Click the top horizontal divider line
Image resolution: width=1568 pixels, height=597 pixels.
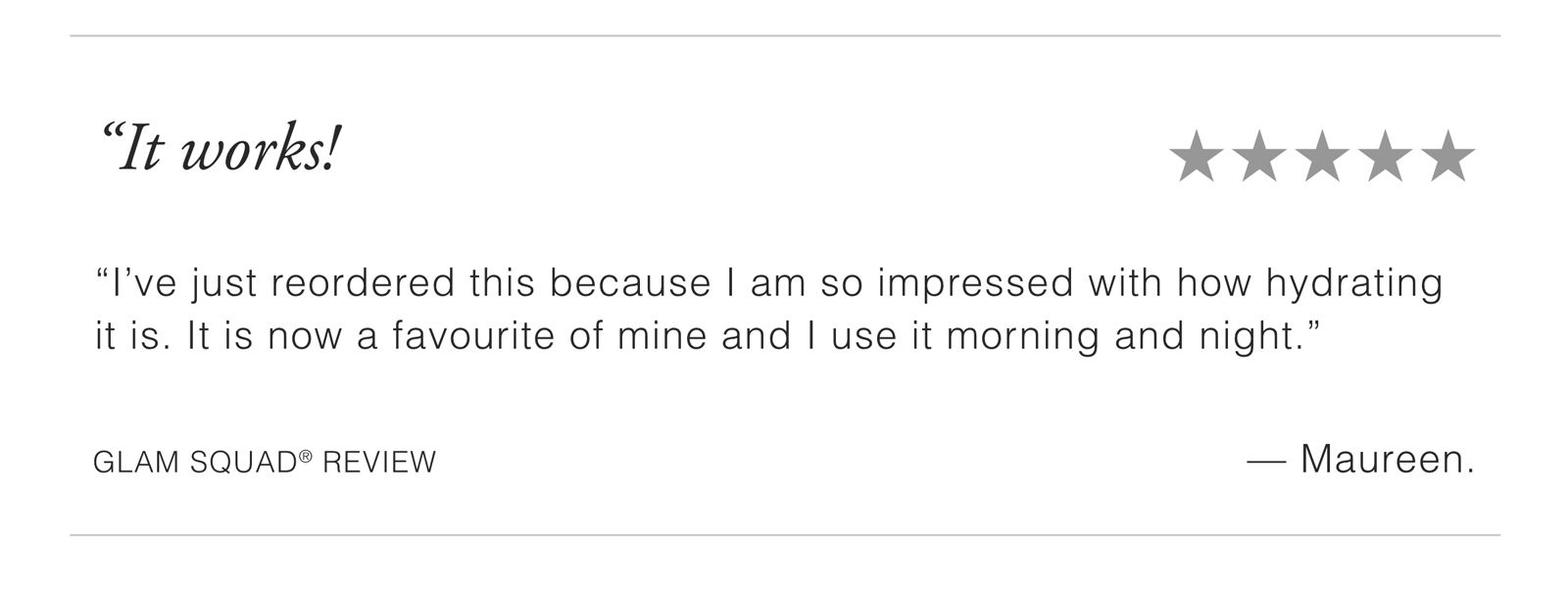[x=784, y=36]
